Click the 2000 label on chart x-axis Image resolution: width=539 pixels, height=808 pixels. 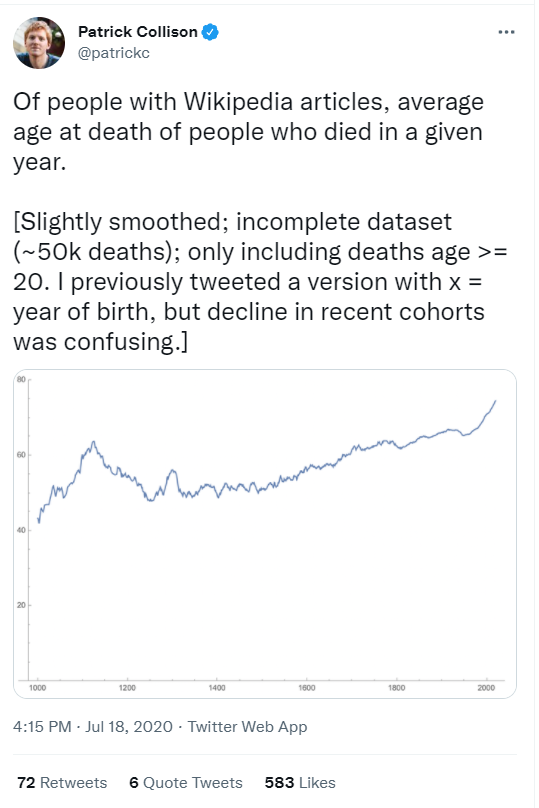tap(486, 688)
